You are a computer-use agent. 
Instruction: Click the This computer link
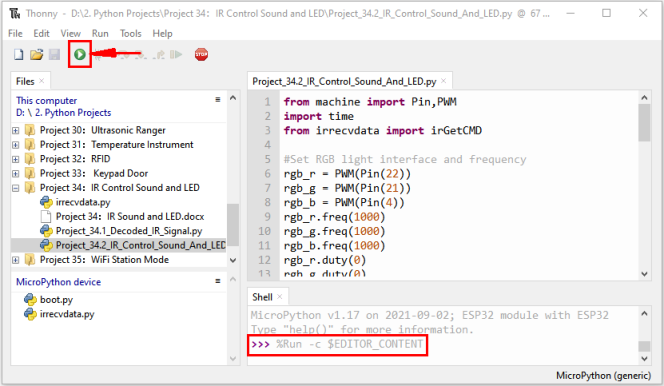47,101
